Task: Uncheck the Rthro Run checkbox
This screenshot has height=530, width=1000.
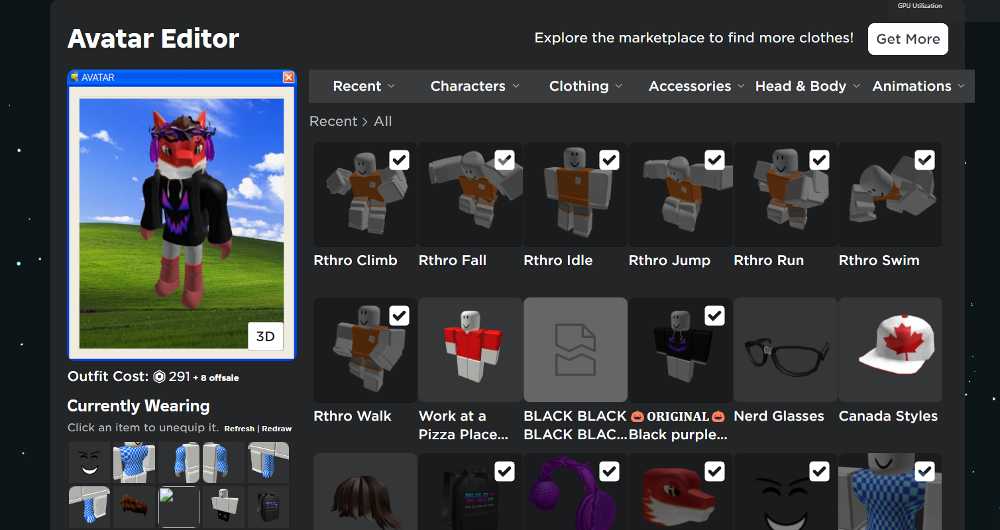Action: tap(820, 159)
